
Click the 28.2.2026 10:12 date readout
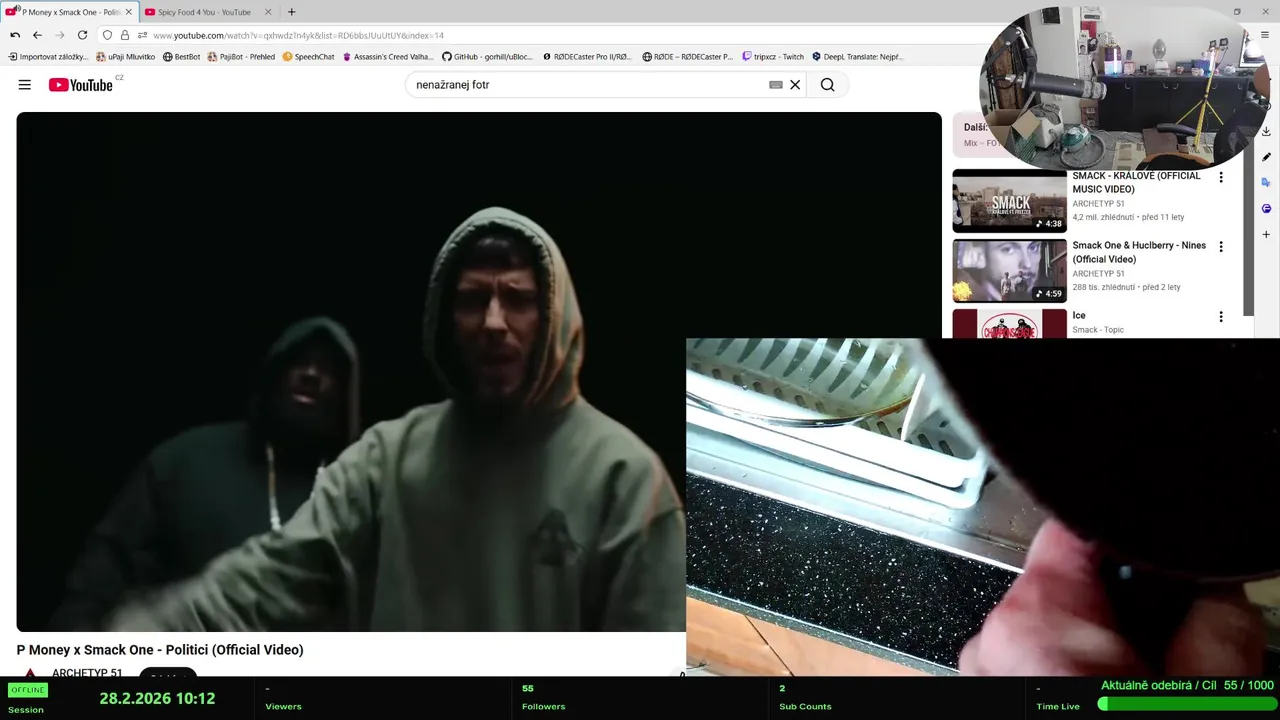click(x=157, y=699)
